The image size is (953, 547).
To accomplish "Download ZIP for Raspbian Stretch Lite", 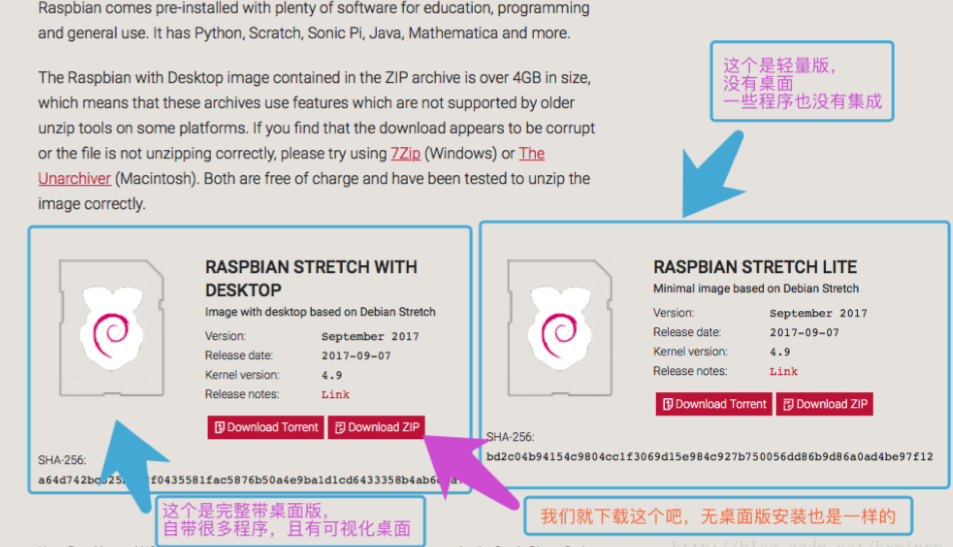I will 825,404.
